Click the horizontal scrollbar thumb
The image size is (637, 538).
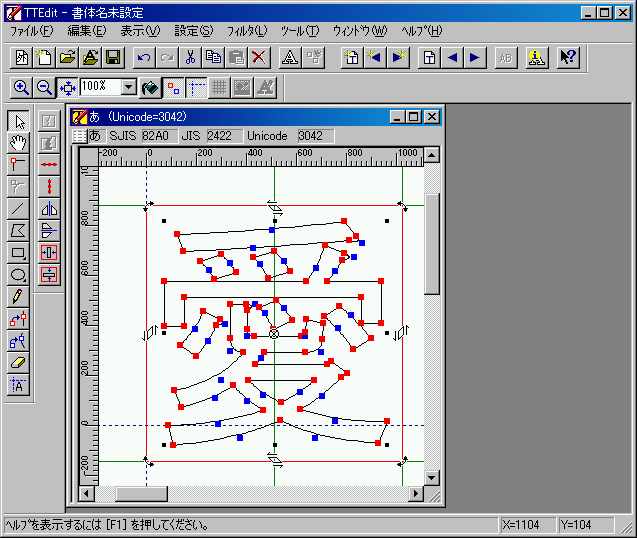pyautogui.click(x=141, y=494)
